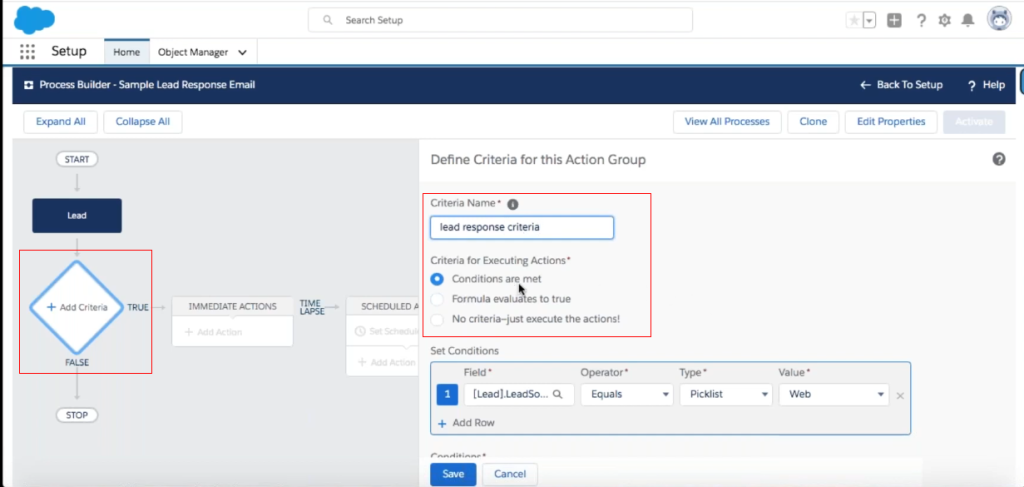Click the favorites star icon
Viewport: 1024px width, 487px height.
pyautogui.click(x=854, y=20)
